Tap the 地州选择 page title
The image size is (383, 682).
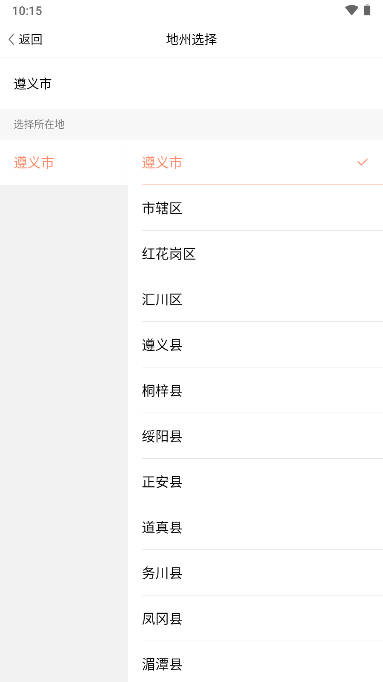click(x=191, y=40)
